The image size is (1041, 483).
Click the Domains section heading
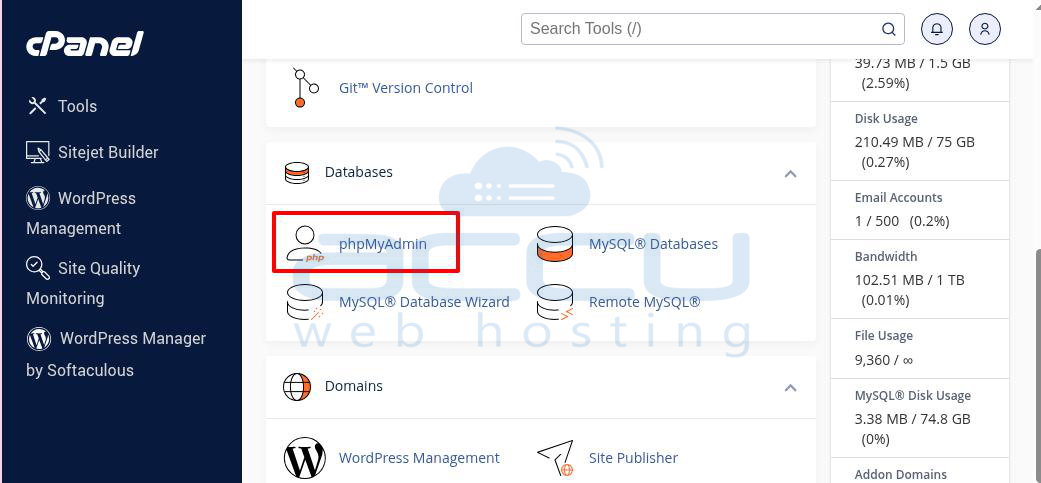pos(354,386)
